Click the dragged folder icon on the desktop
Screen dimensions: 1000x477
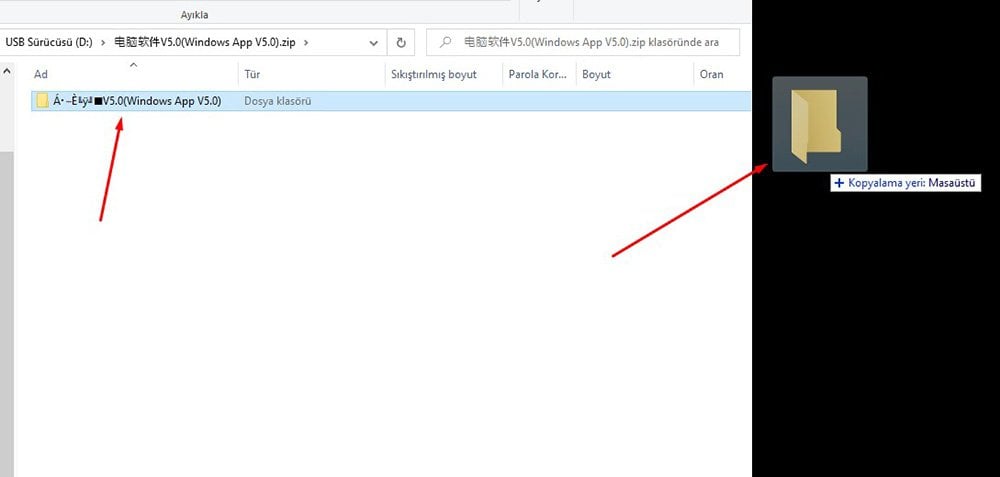tap(819, 124)
